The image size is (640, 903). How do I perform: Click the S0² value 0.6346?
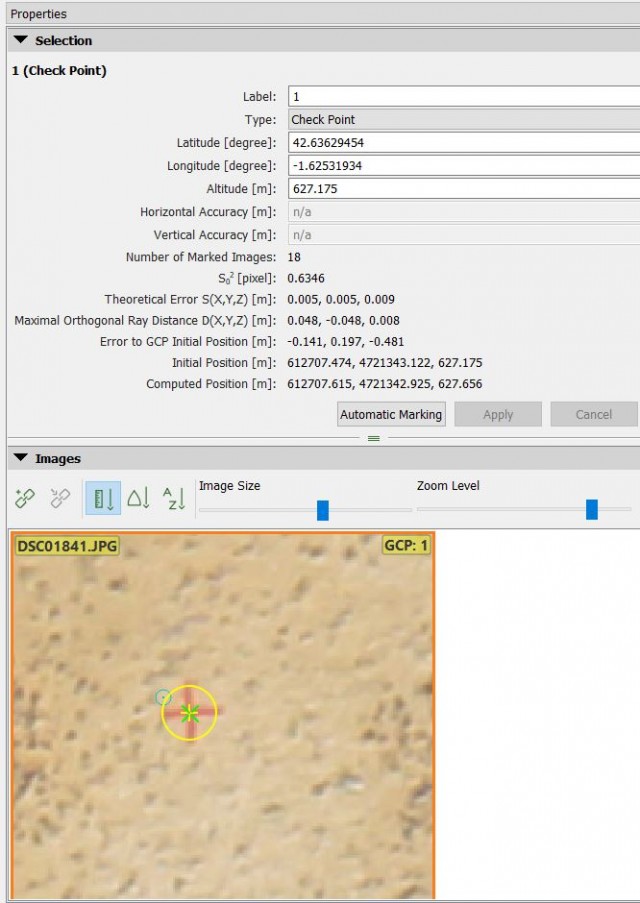click(306, 278)
